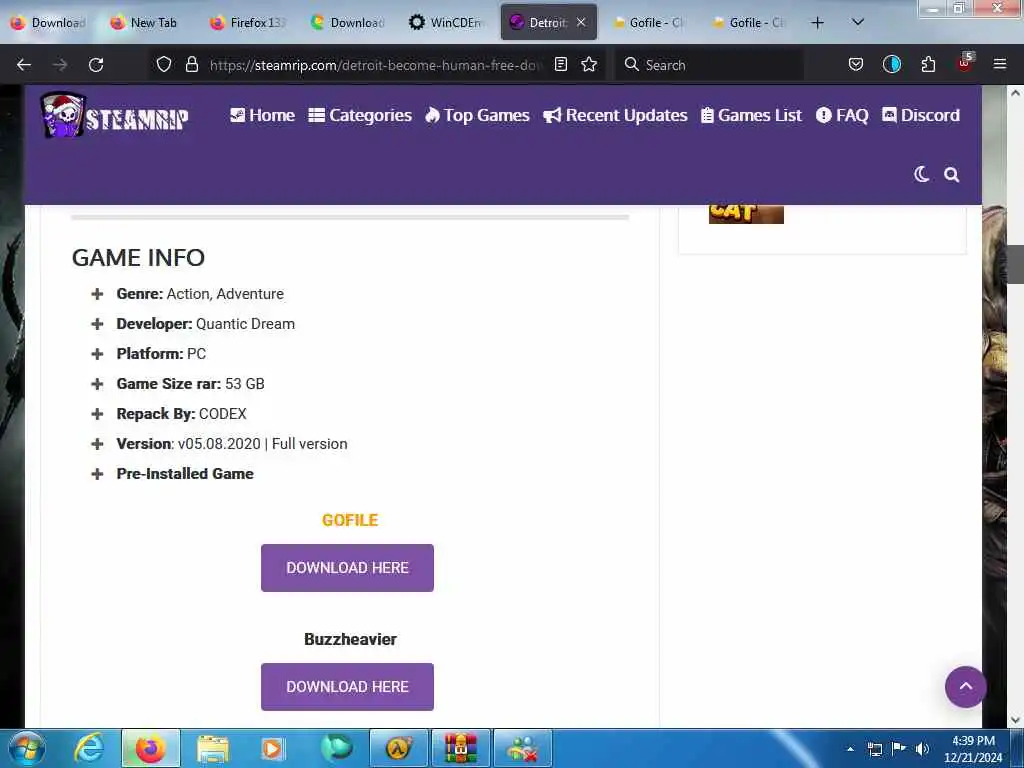Switch to the Edge-icon Download tab
Image resolution: width=1024 pixels, height=768 pixels.
[x=348, y=23]
